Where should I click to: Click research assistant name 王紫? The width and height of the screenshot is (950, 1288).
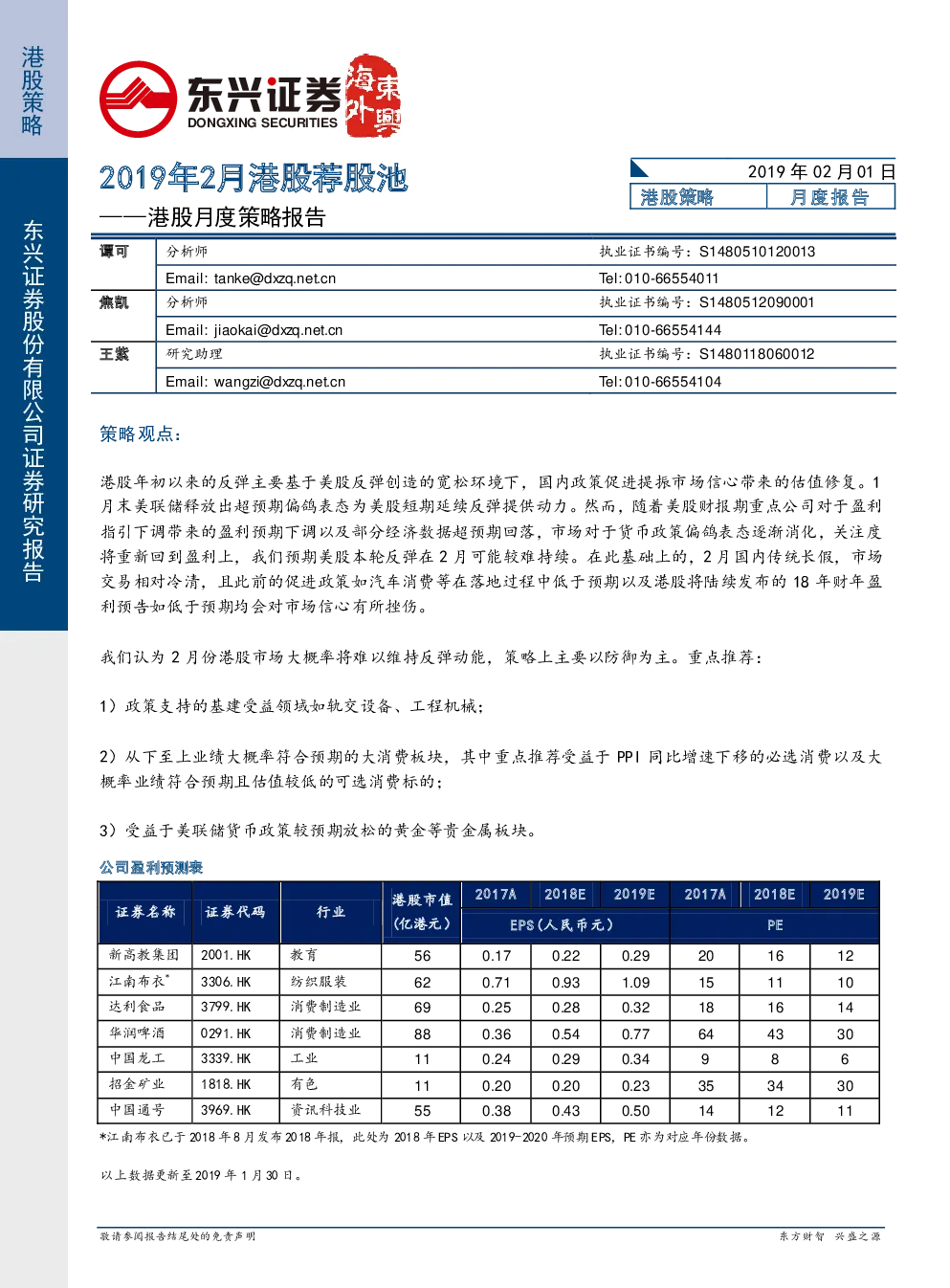pos(114,354)
